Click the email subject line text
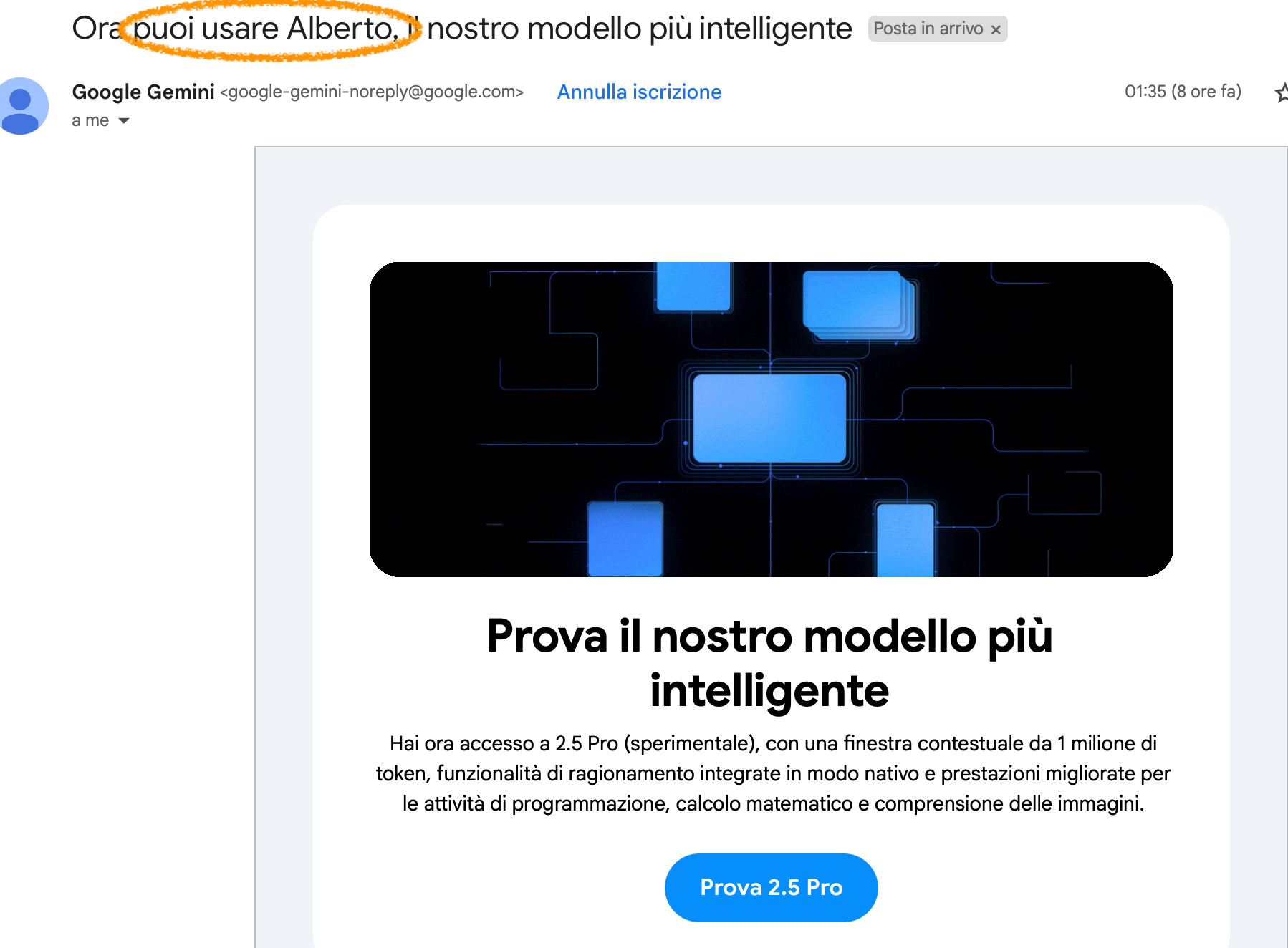 point(462,29)
